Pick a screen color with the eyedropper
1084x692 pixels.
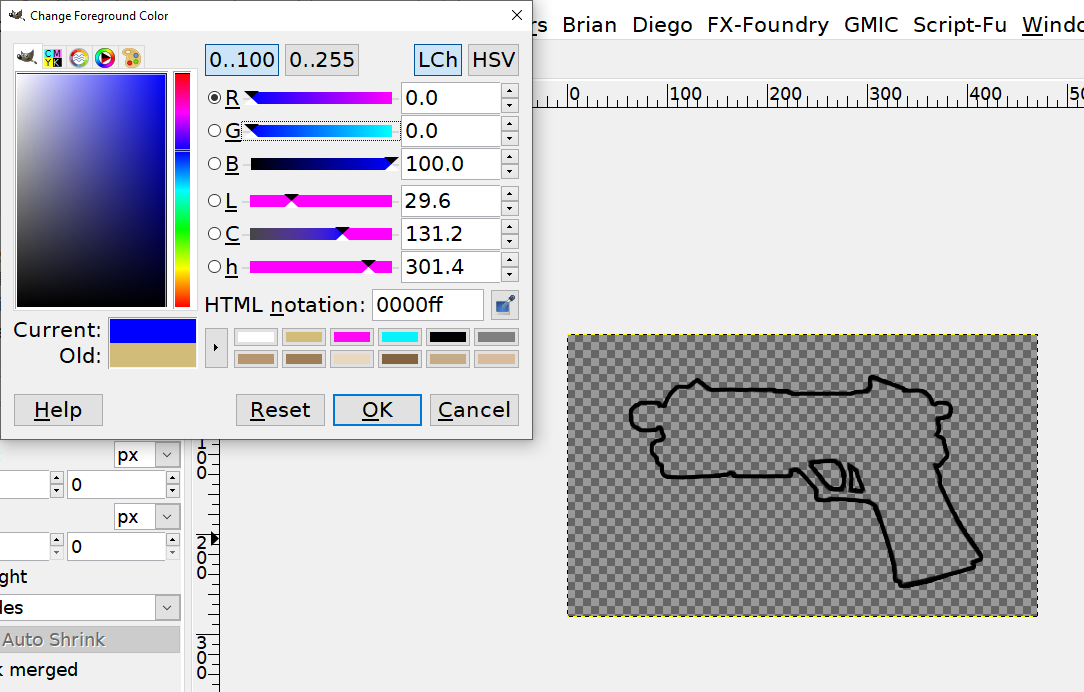(505, 305)
